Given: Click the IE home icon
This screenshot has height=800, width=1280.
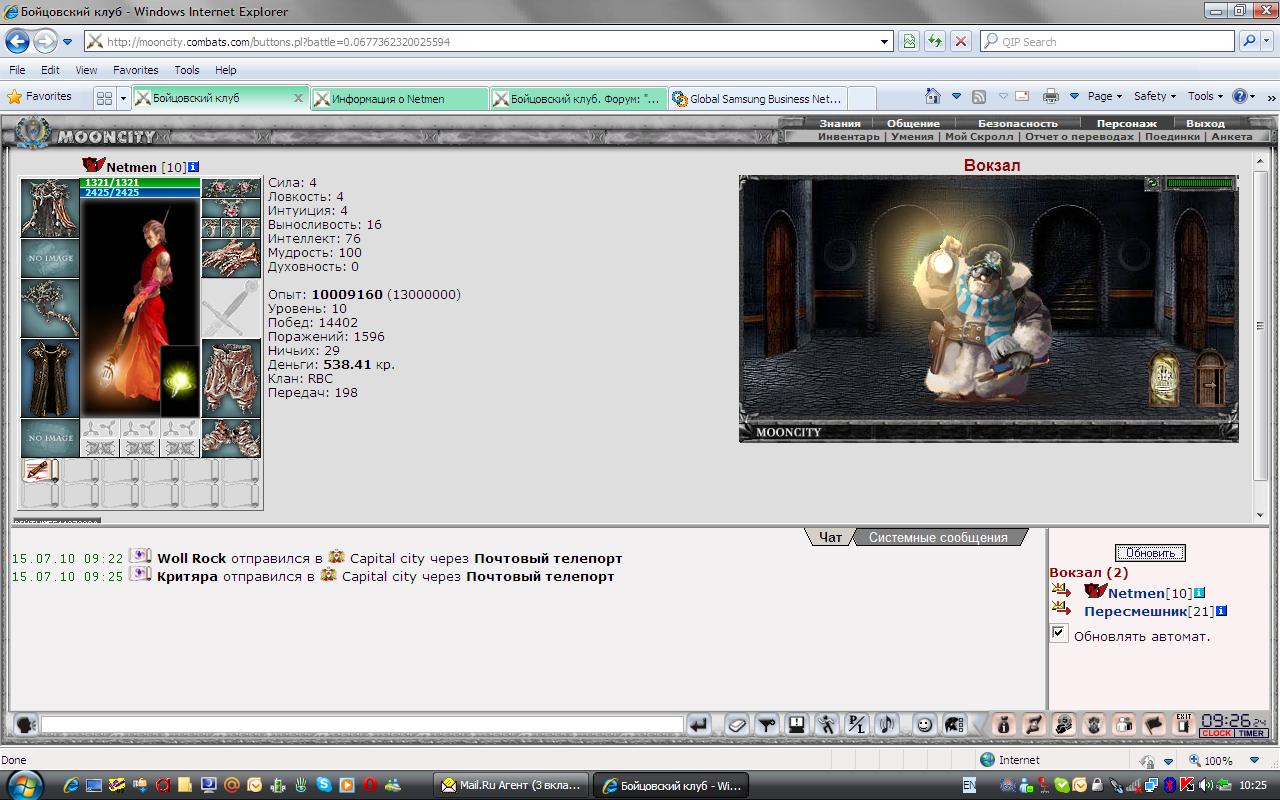Looking at the screenshot, I should click(x=933, y=97).
